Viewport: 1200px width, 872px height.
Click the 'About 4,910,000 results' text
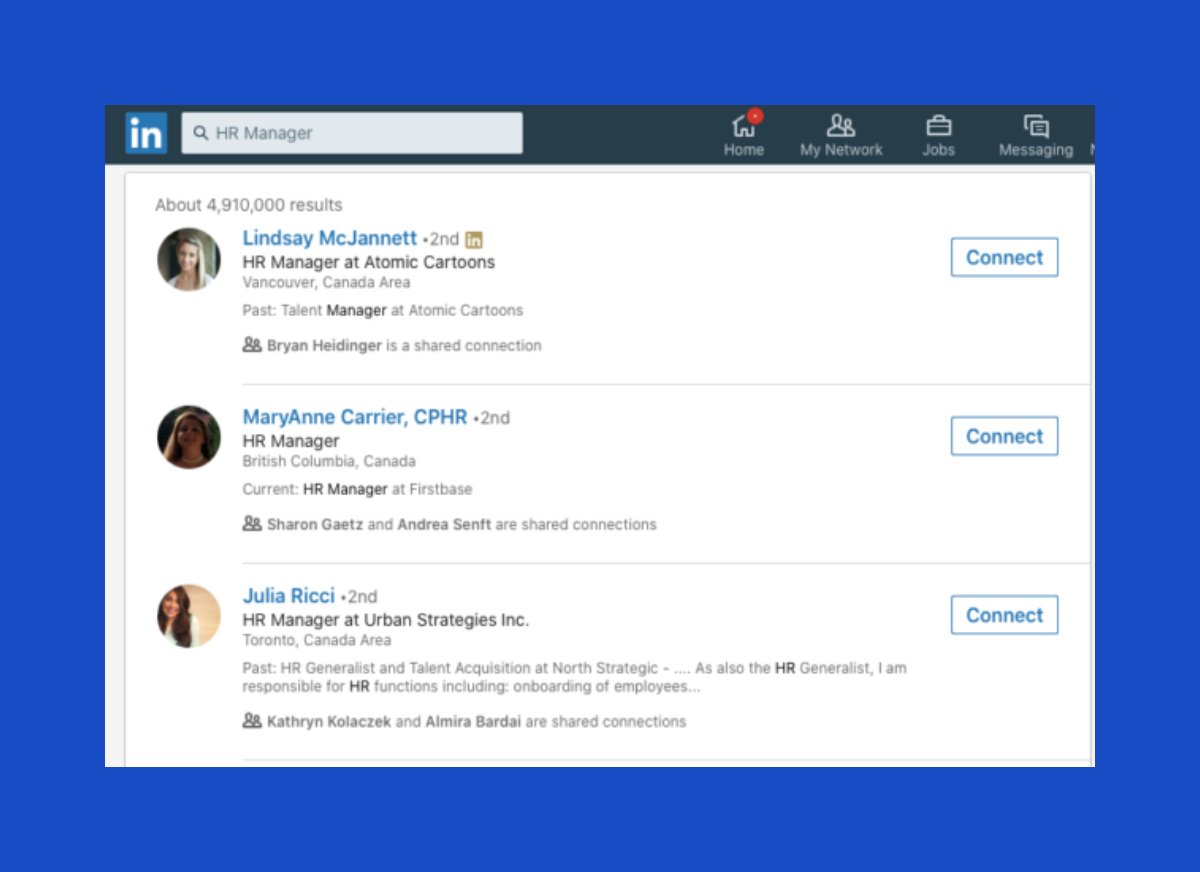pyautogui.click(x=249, y=205)
